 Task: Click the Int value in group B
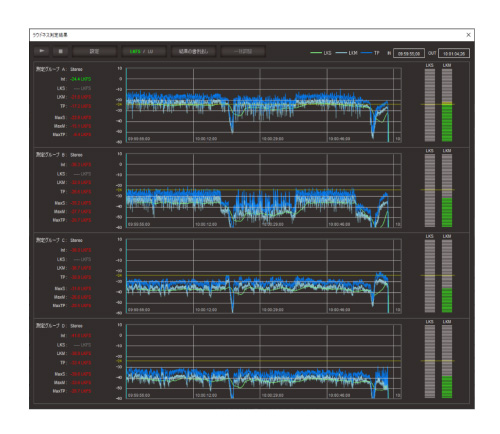coord(81,165)
